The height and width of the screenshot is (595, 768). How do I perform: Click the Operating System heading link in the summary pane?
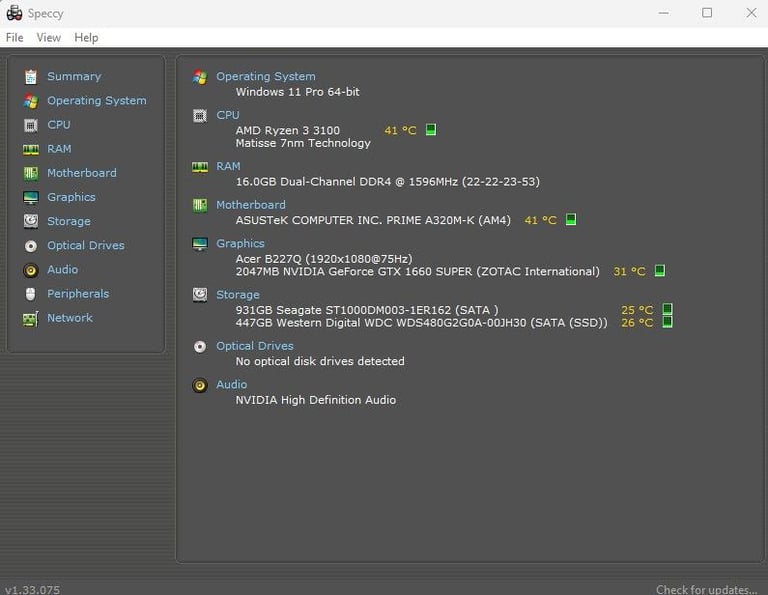pyautogui.click(x=266, y=76)
